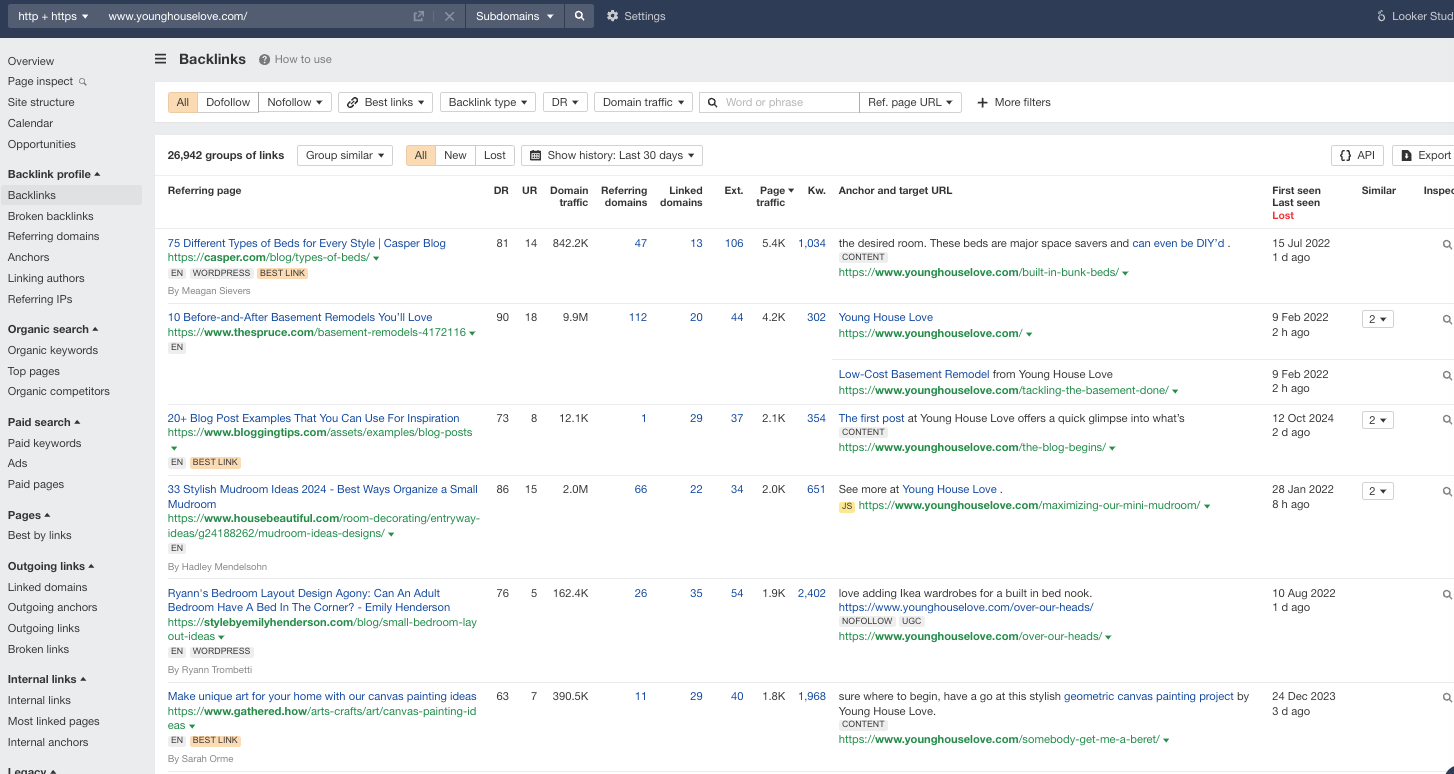The image size is (1454, 774).
Task: Open Broken backlinks in the sidebar
Action: (x=51, y=216)
